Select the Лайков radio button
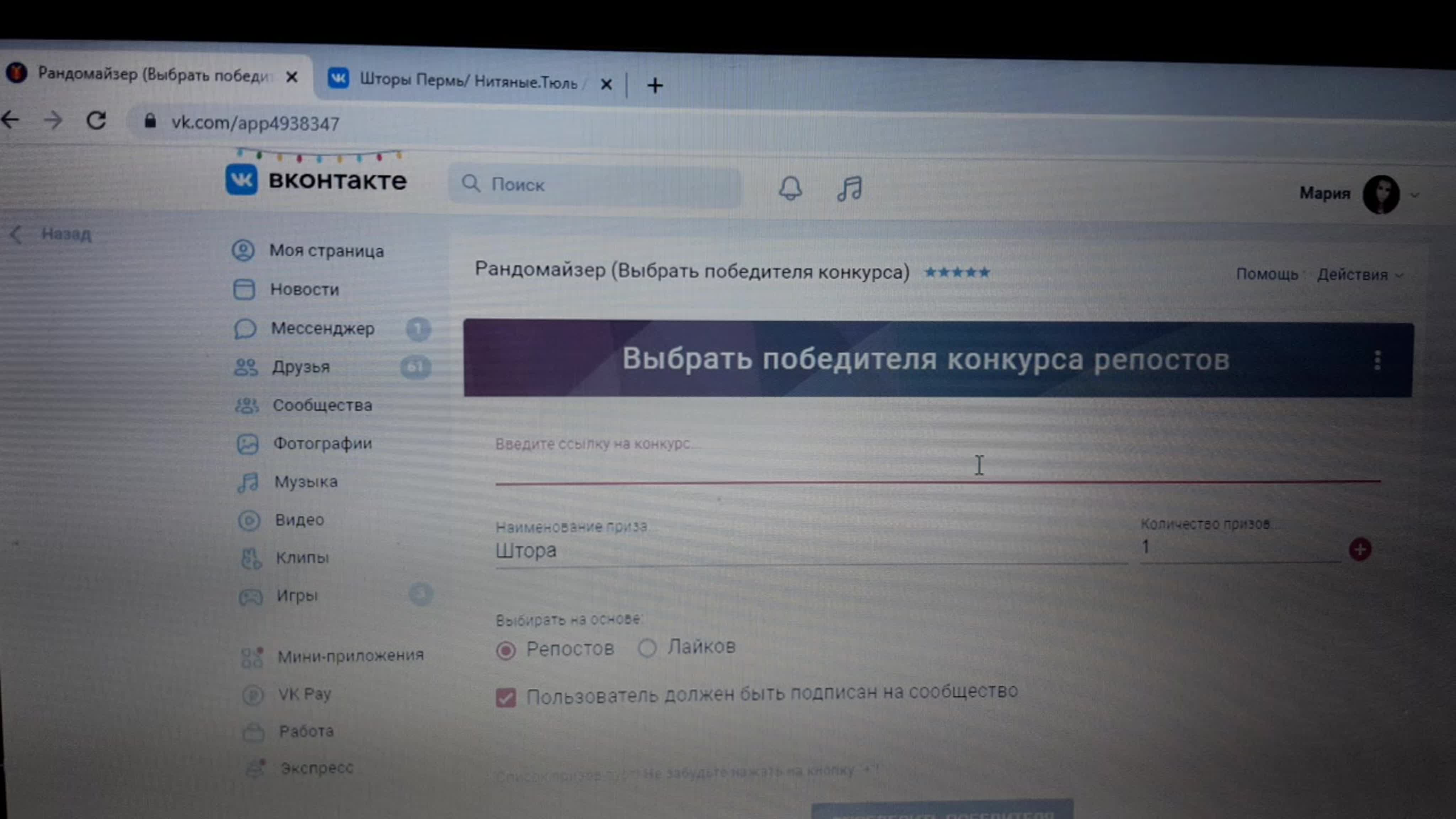The image size is (1456, 819). [647, 648]
